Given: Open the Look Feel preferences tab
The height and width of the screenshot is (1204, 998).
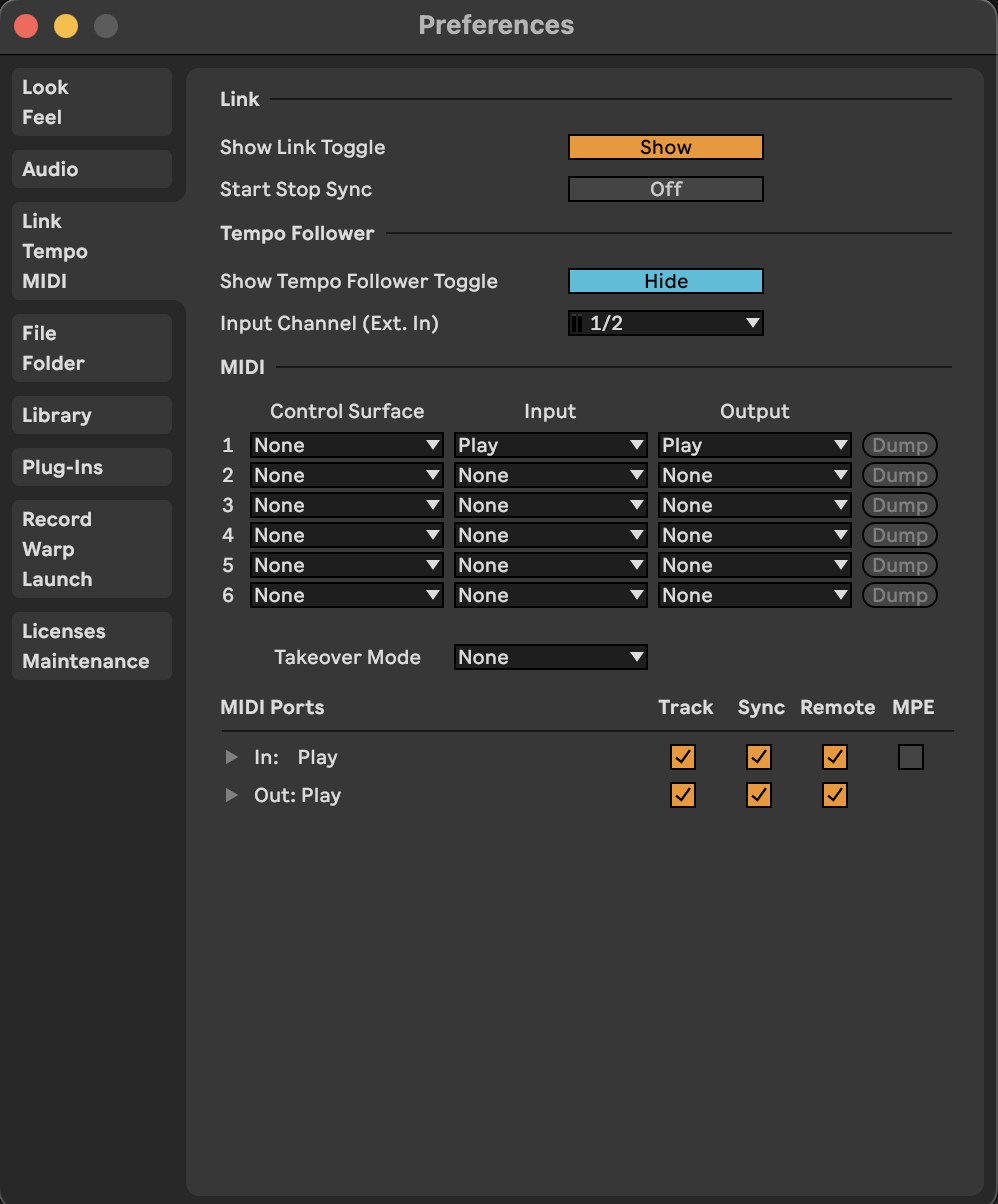Looking at the screenshot, I should pyautogui.click(x=91, y=102).
